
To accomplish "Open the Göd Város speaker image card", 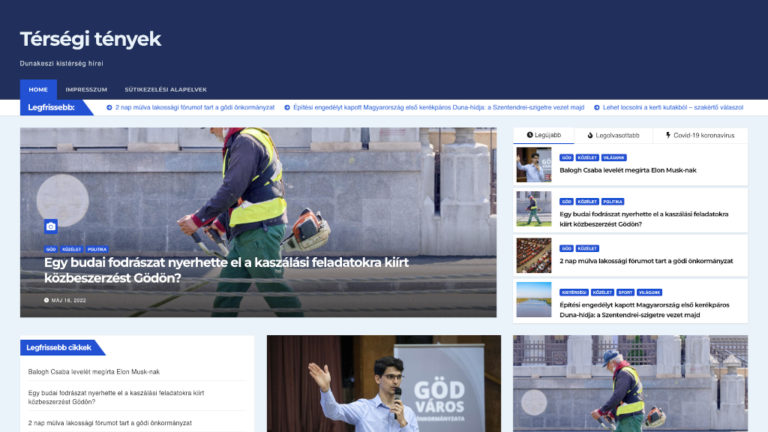I will coord(383,383).
